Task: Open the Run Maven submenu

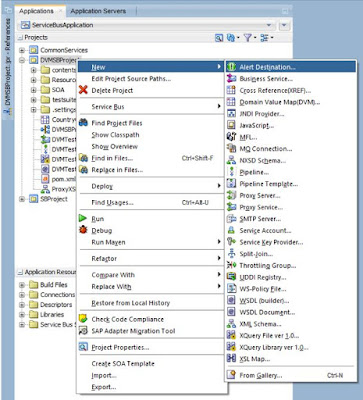Action: (151, 242)
